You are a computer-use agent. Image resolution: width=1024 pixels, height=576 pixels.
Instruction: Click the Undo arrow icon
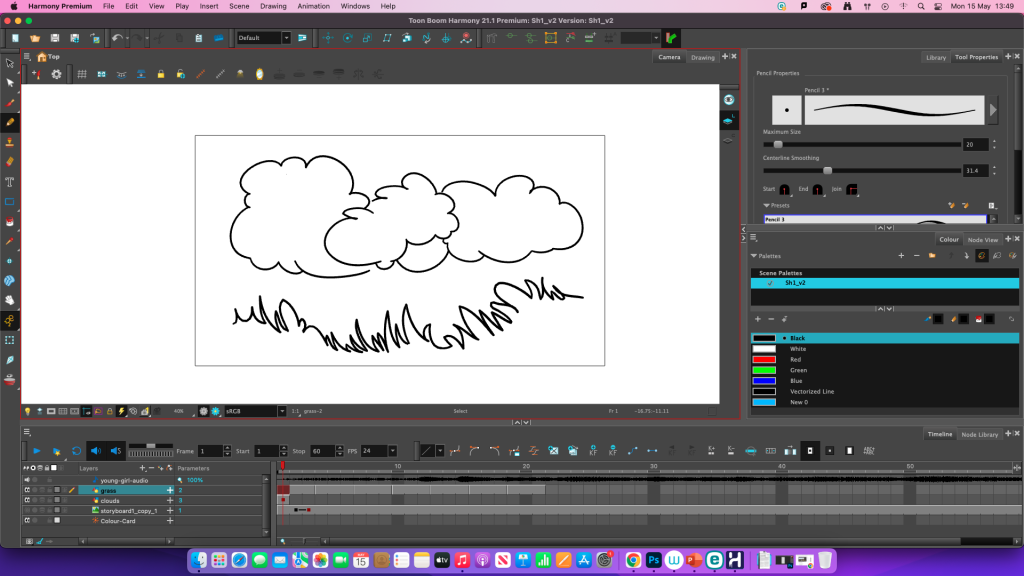[x=117, y=38]
